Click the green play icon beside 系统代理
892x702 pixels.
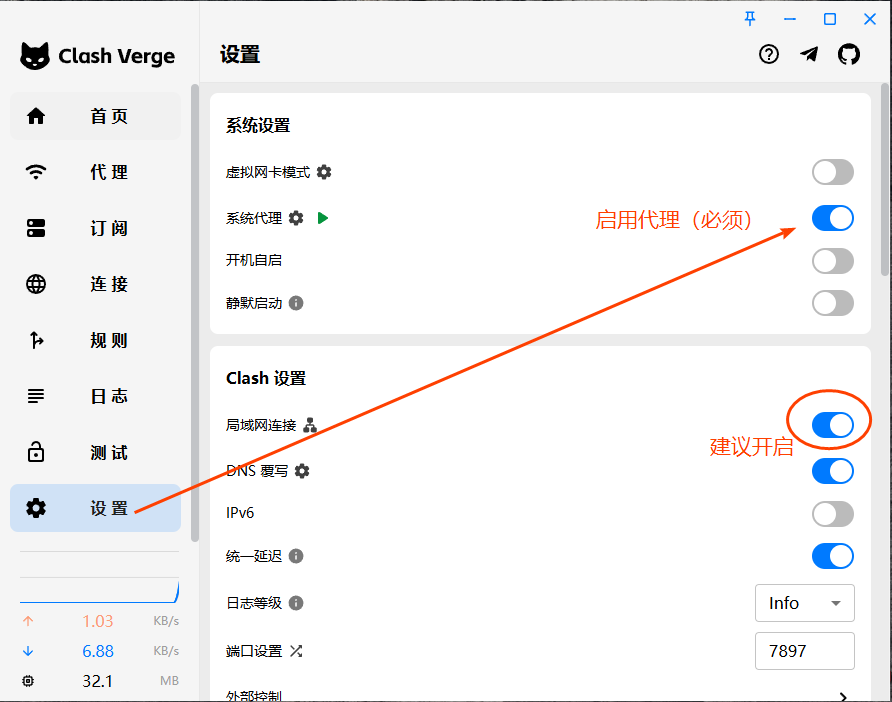click(x=323, y=218)
